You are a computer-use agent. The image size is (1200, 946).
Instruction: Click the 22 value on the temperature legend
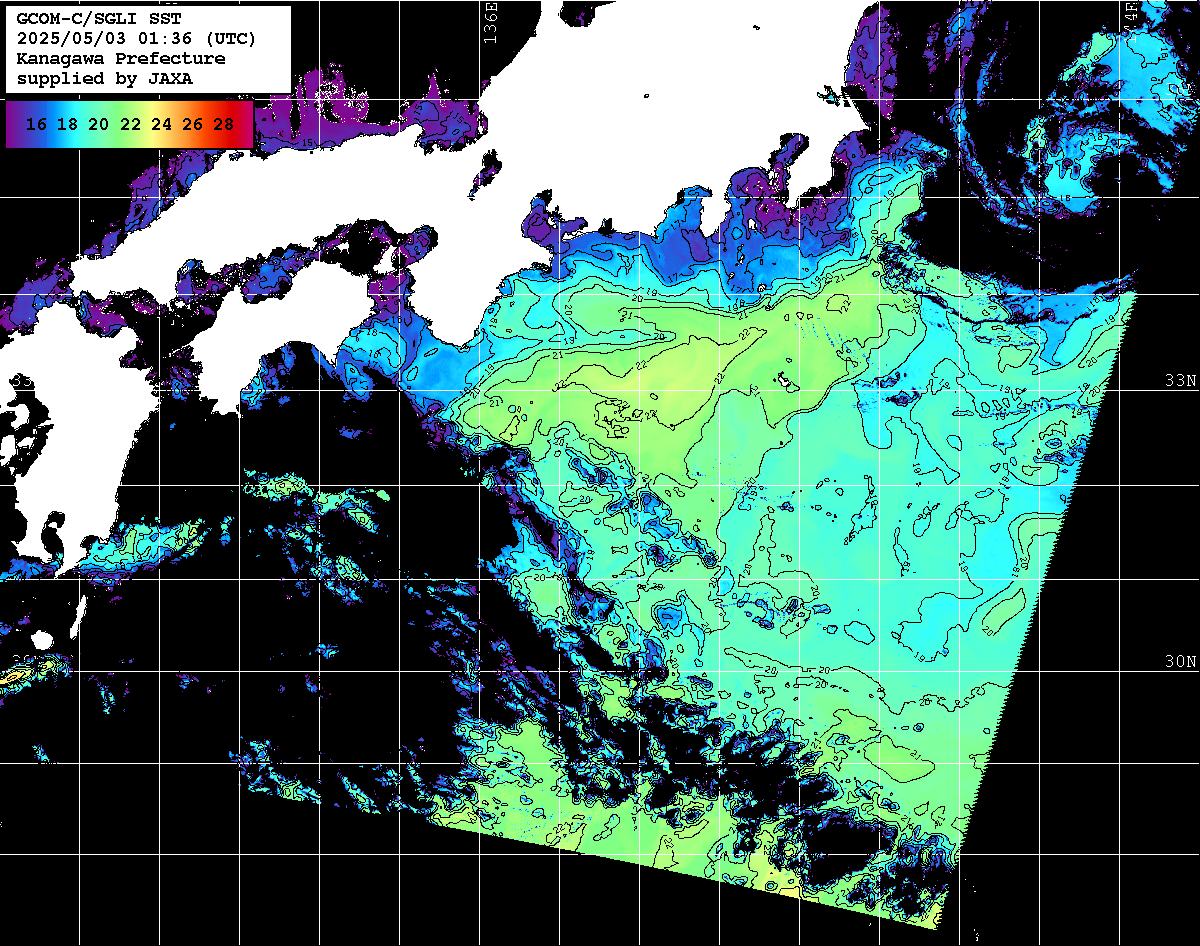130,125
